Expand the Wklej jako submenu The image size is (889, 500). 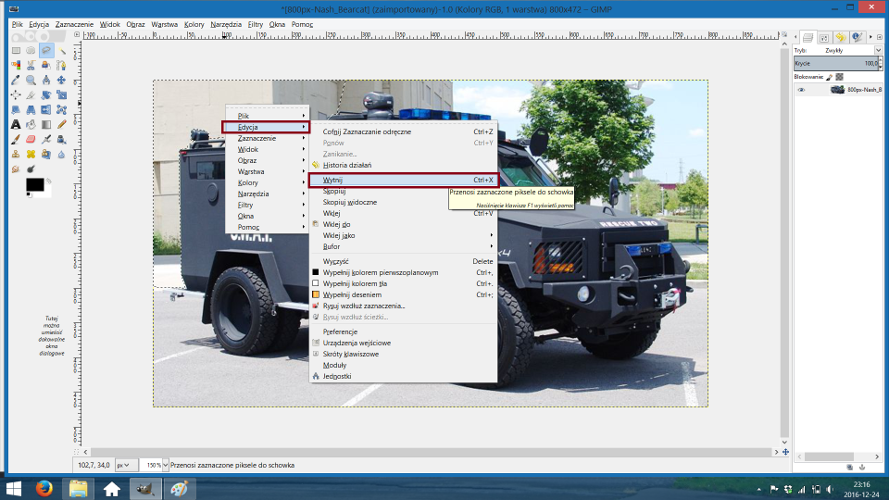click(403, 235)
